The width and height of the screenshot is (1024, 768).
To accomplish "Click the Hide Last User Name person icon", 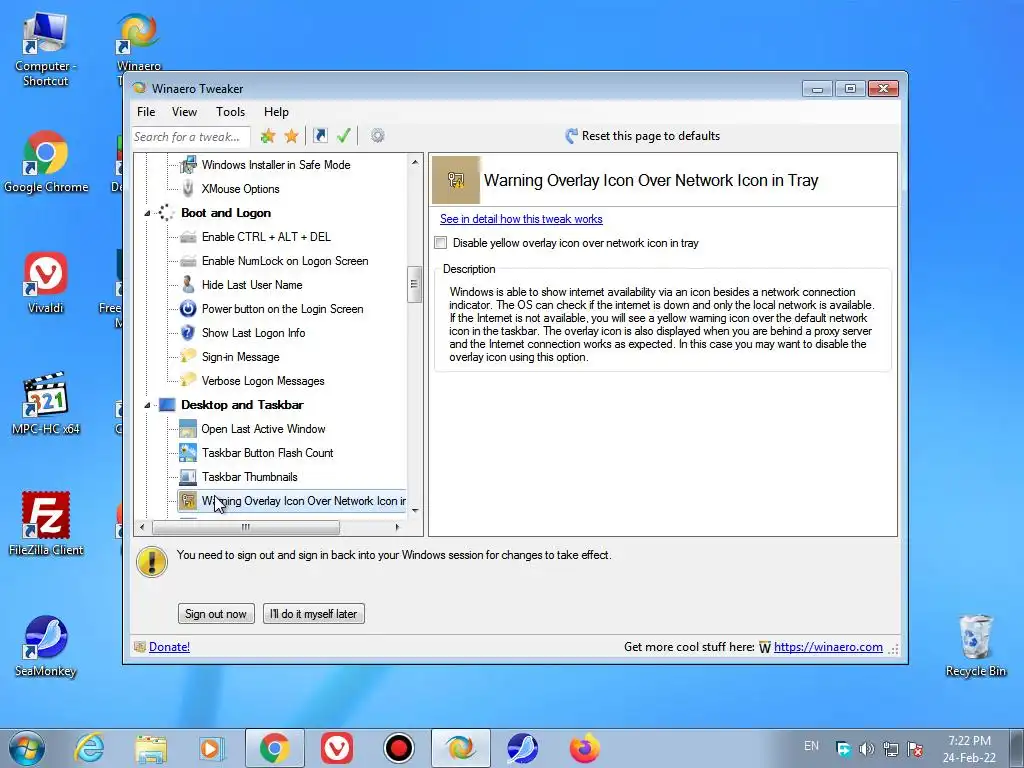I will coord(188,285).
